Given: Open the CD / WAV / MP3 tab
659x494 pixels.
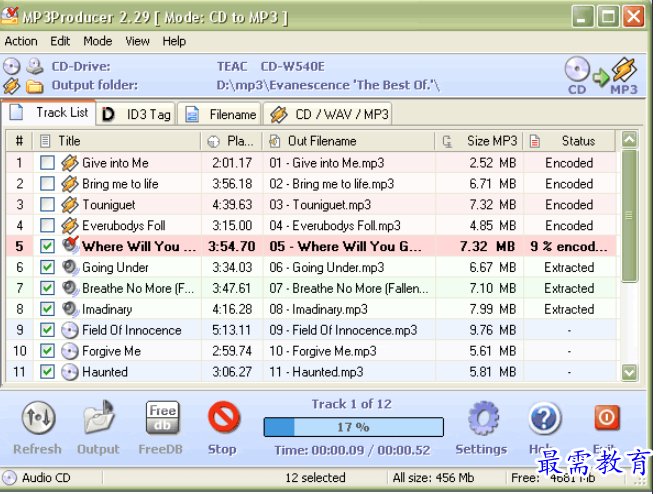Looking at the screenshot, I should (329, 114).
